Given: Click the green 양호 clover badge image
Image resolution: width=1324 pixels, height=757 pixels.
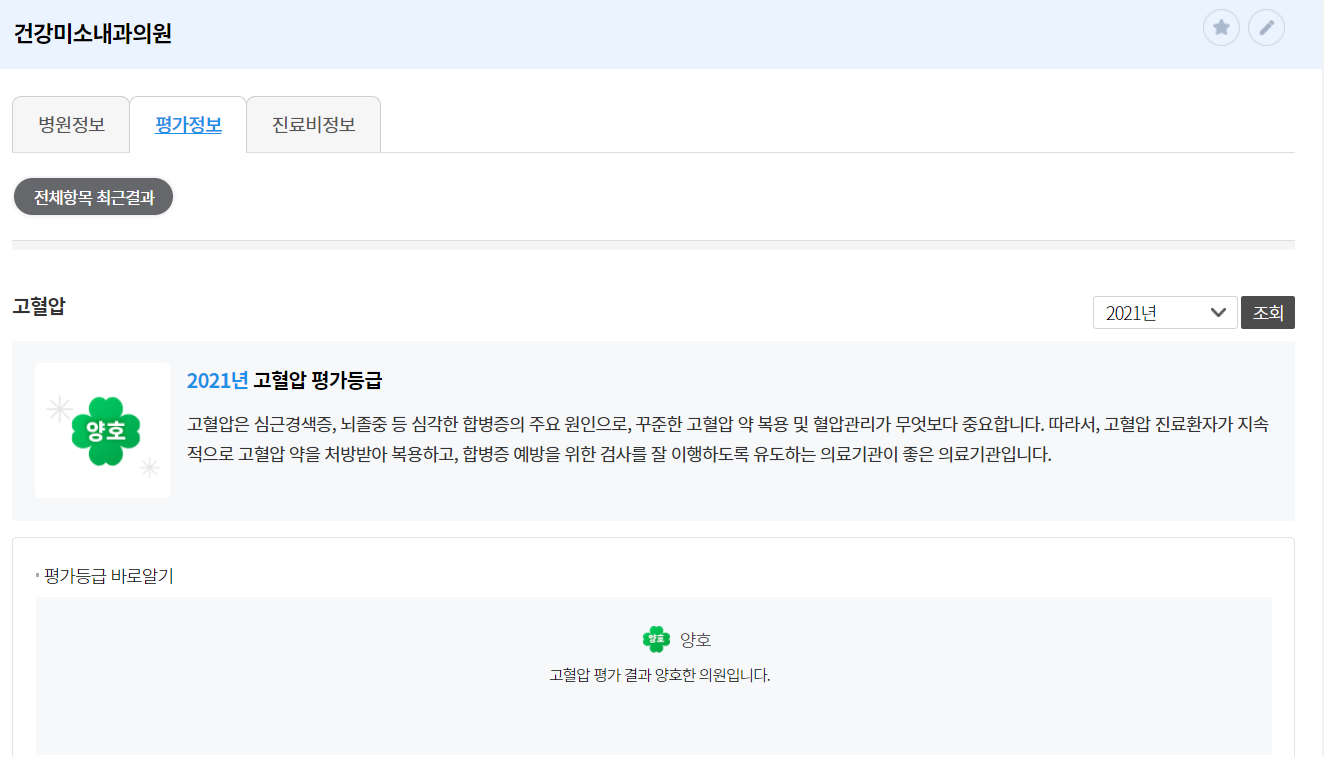Looking at the screenshot, I should coord(102,430).
